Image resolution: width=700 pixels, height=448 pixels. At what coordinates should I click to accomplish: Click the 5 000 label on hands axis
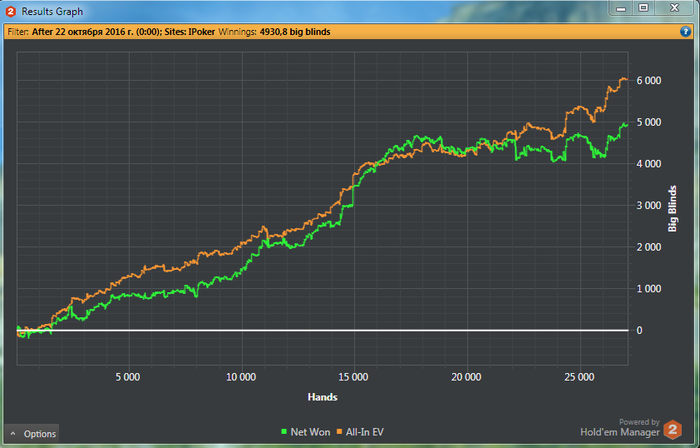(x=128, y=377)
